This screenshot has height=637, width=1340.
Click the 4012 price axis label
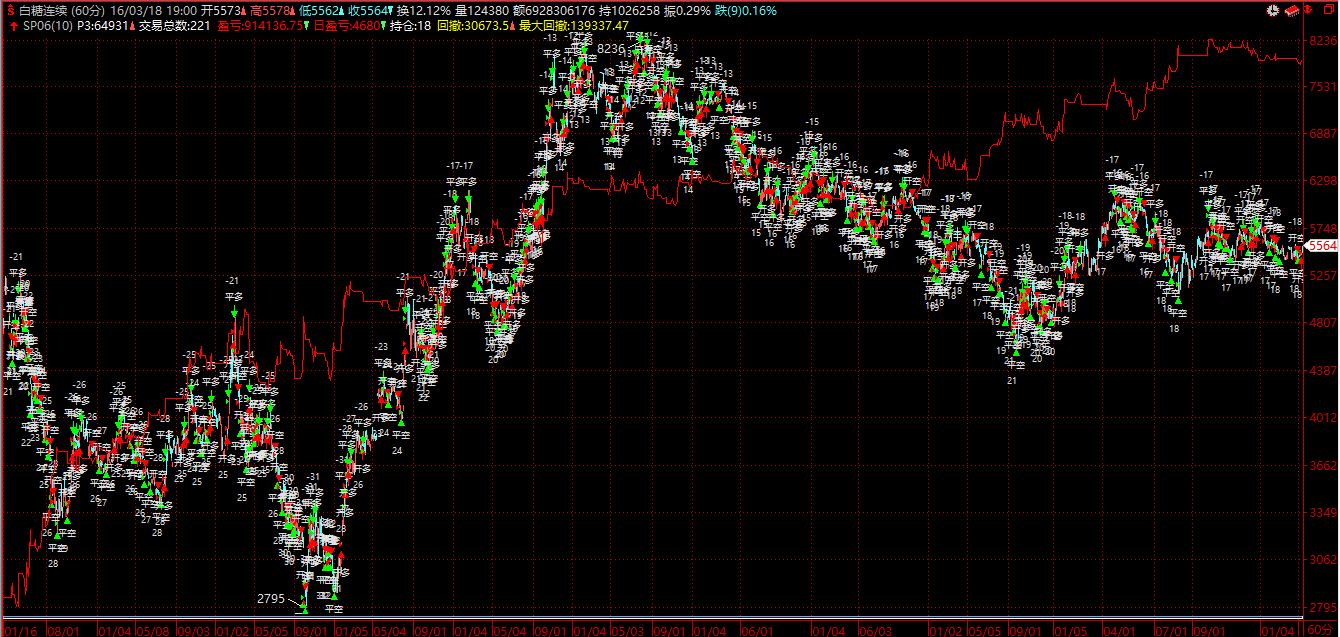point(1322,418)
